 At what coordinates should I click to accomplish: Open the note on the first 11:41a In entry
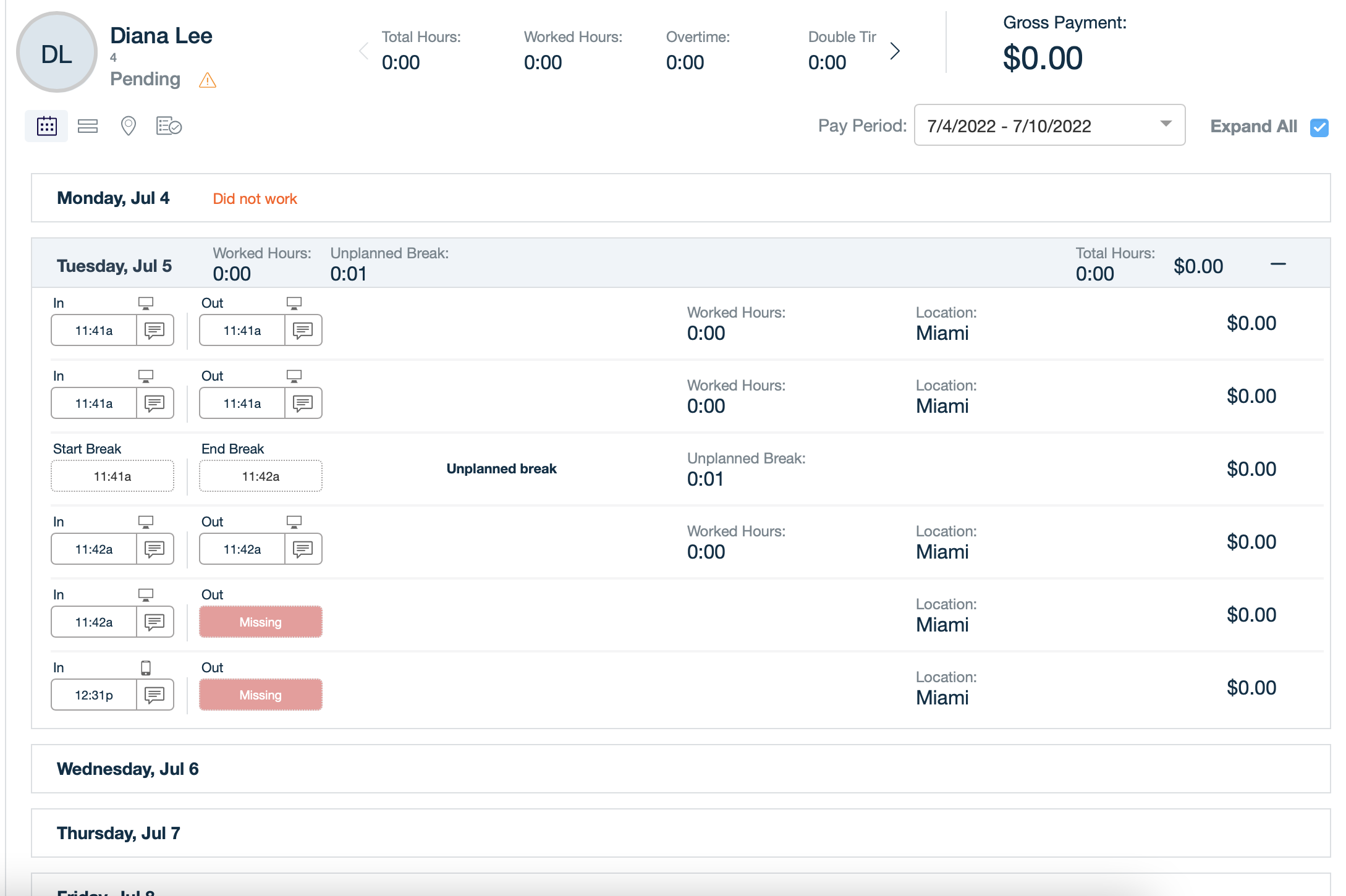pos(154,330)
